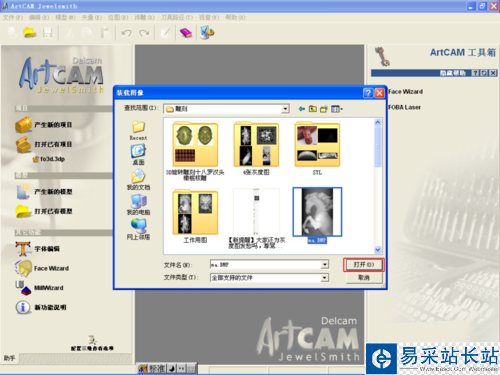Open the 文件 menu
The width and height of the screenshot is (500, 375).
13,17
